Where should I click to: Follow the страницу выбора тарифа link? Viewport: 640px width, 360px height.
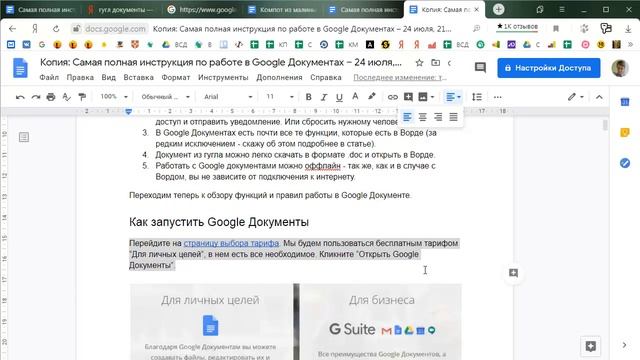pyautogui.click(x=231, y=243)
